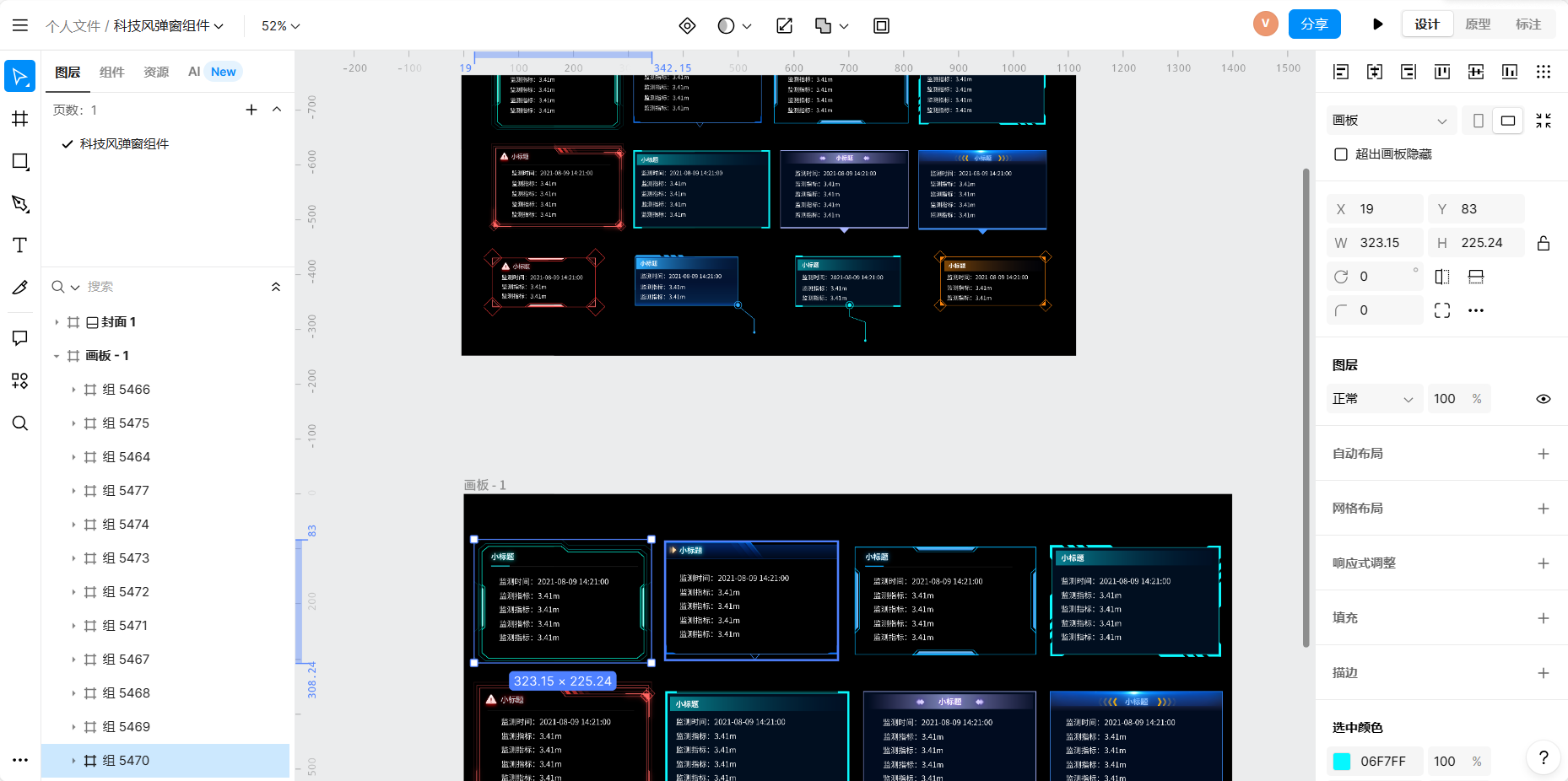Open the 52% zoom dropdown
The height and width of the screenshot is (781, 1568).
click(280, 26)
